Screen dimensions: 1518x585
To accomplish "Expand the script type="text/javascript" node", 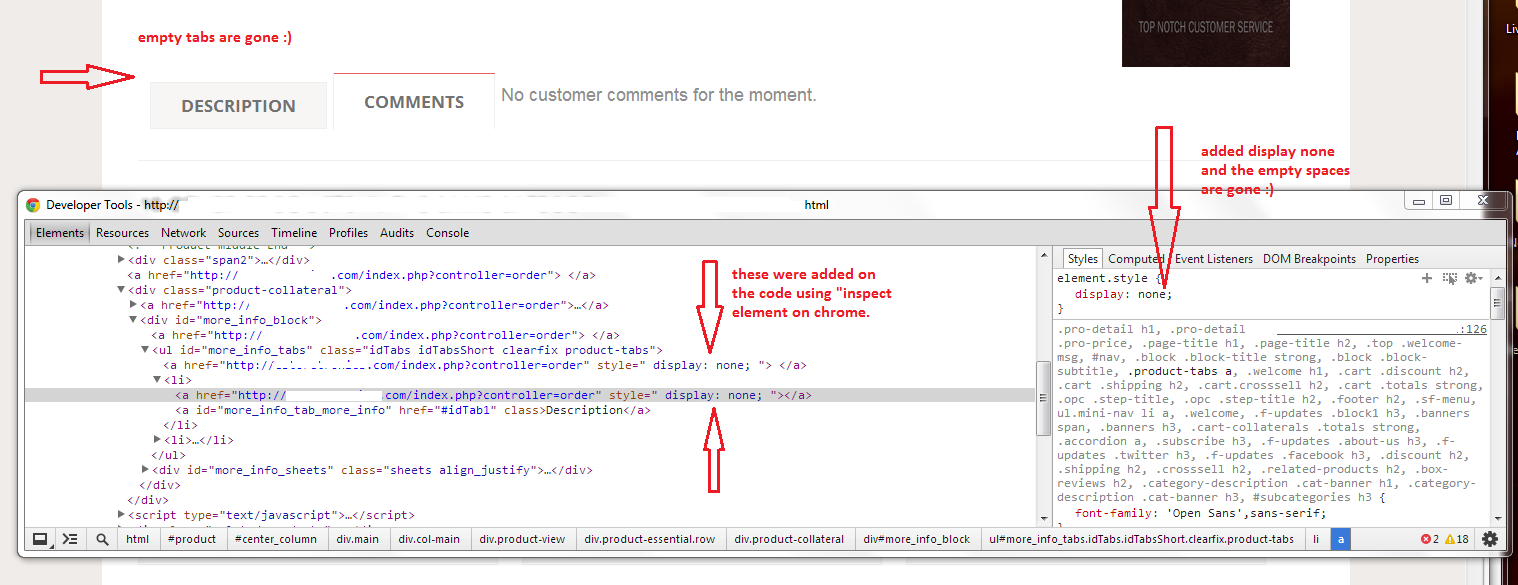I will 122,515.
